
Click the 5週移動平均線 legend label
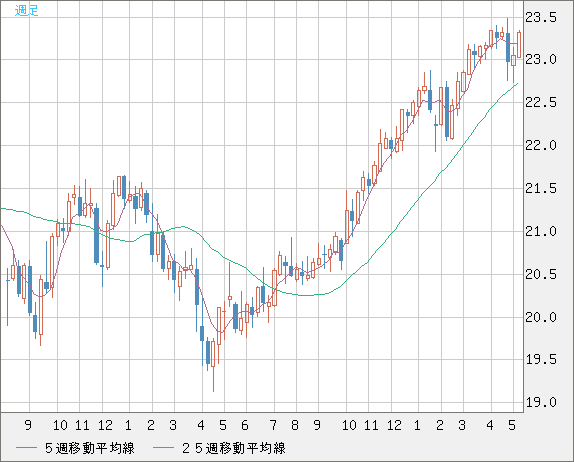point(90,448)
